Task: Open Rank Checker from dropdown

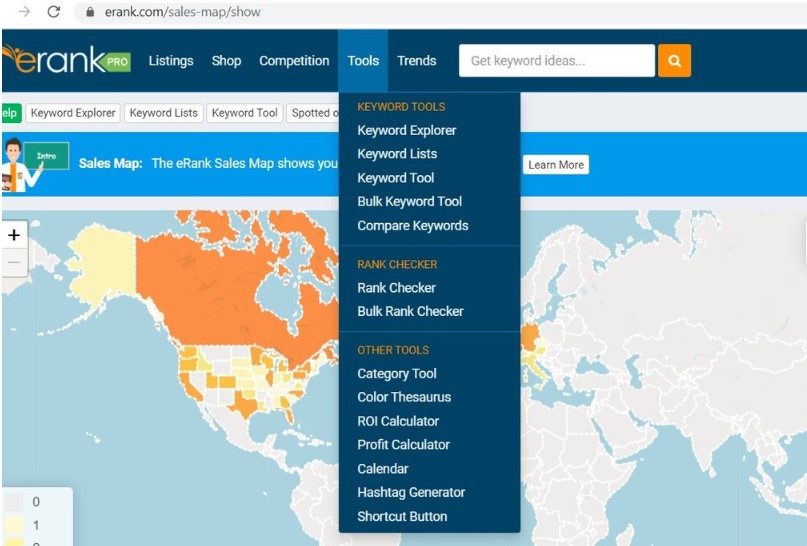Action: [x=396, y=288]
